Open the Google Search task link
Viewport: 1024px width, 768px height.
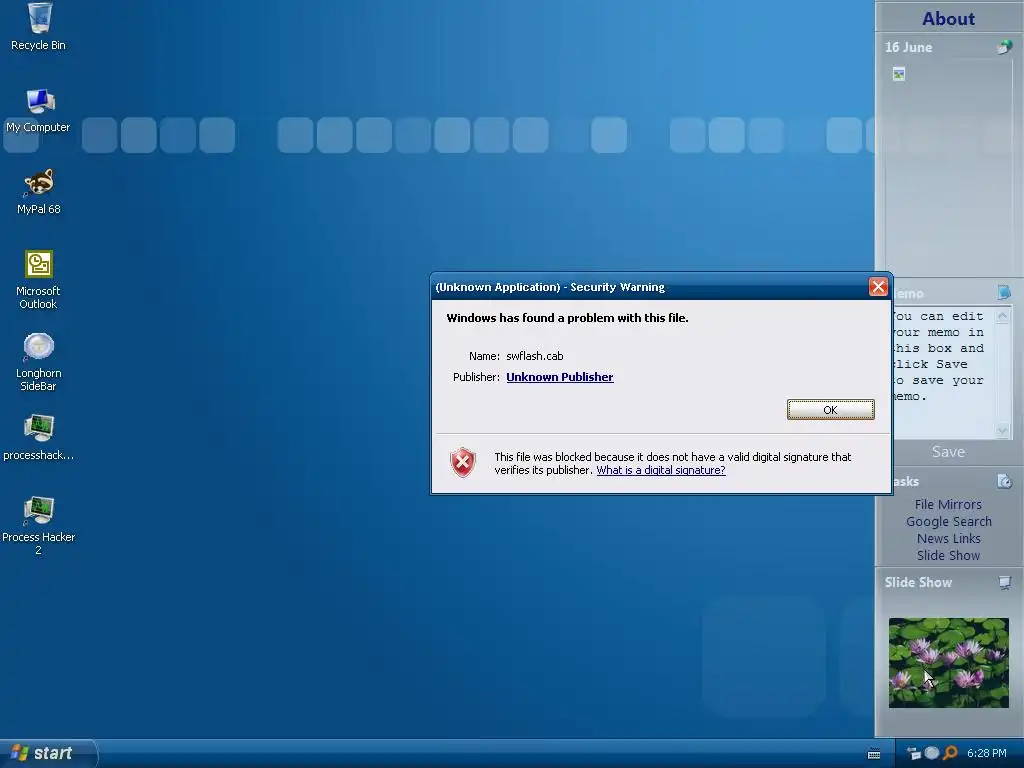pos(948,521)
